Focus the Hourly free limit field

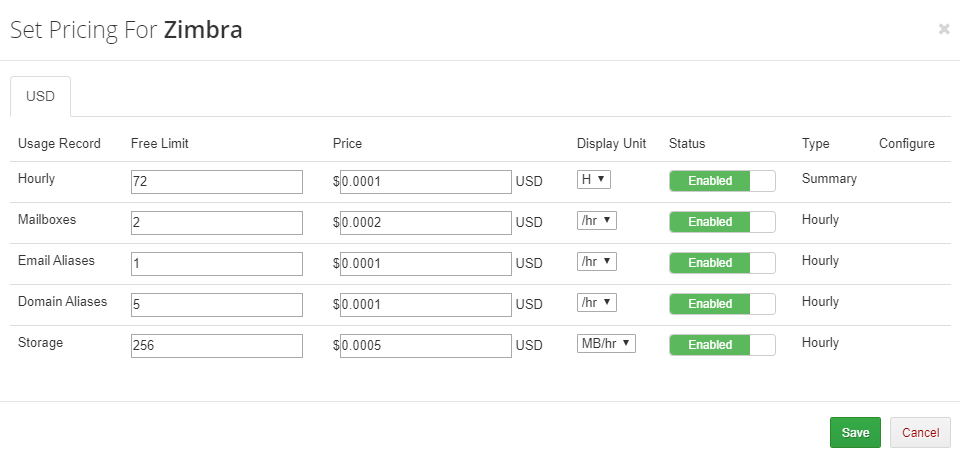pos(217,182)
